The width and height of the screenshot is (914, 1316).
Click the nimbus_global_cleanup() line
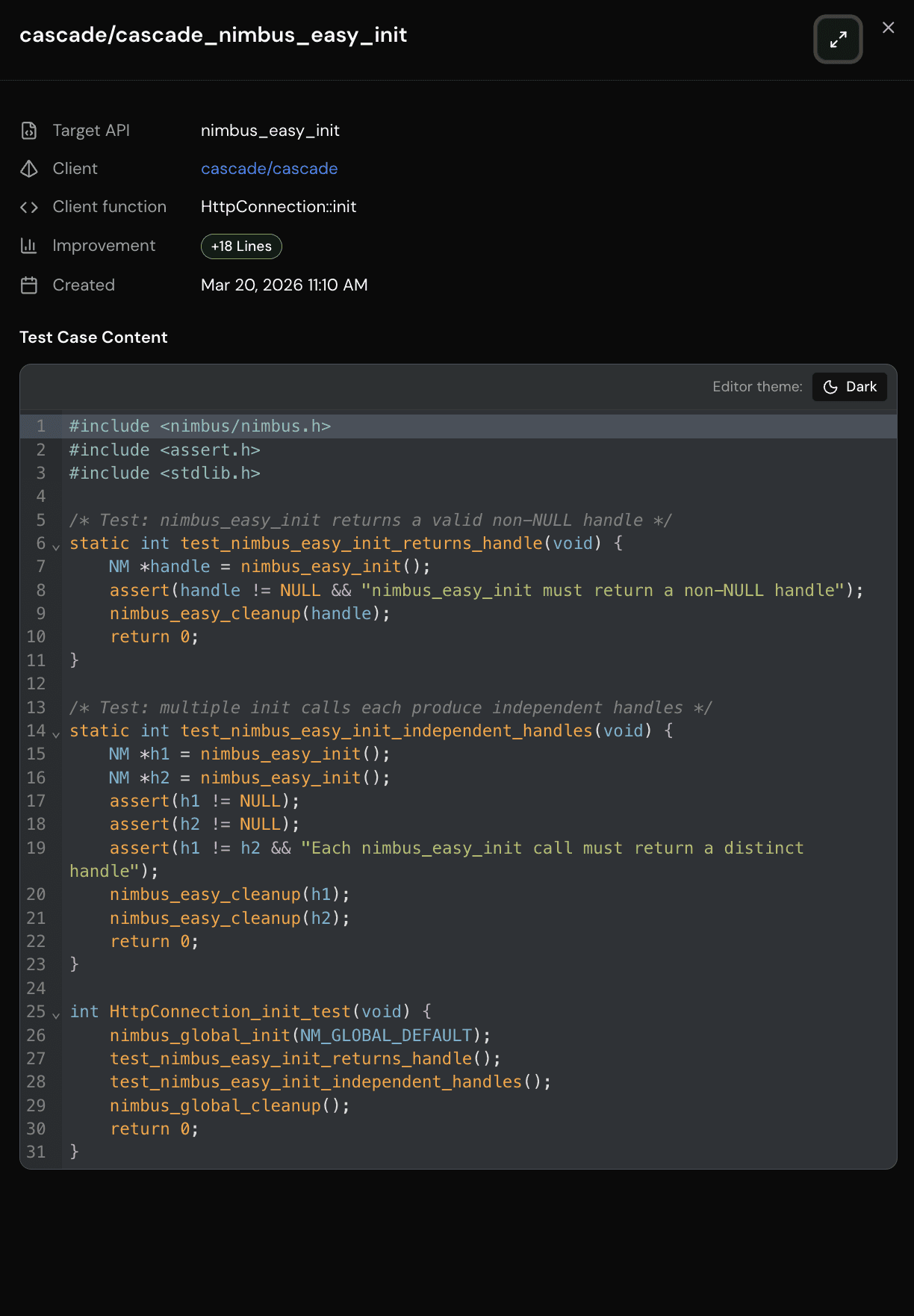point(230,1106)
